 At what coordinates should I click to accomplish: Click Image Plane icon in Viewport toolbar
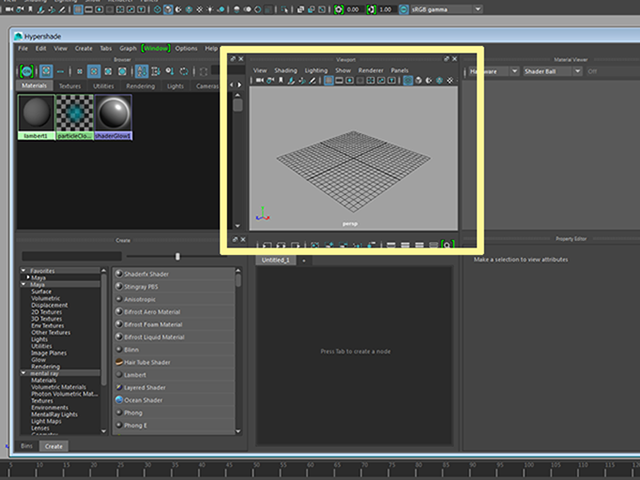tap(291, 80)
